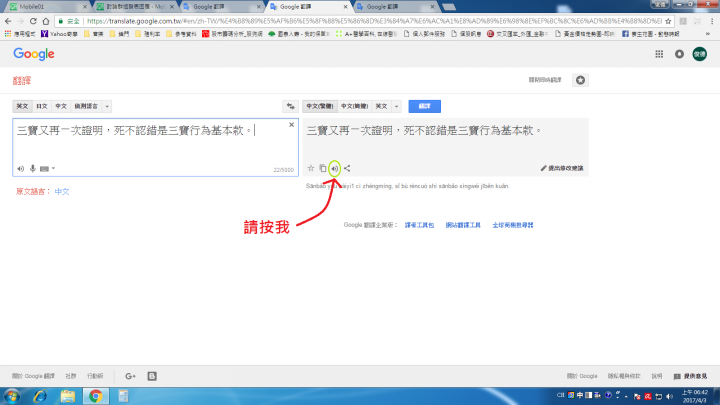Click suggest an edit pencil link
This screenshot has width=720, height=405.
[x=562, y=168]
